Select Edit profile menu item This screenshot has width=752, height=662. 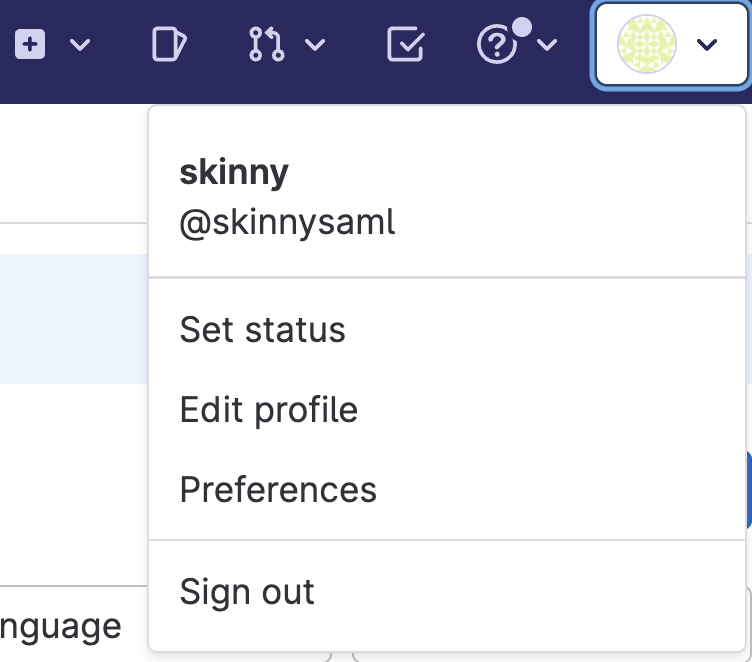(x=268, y=410)
